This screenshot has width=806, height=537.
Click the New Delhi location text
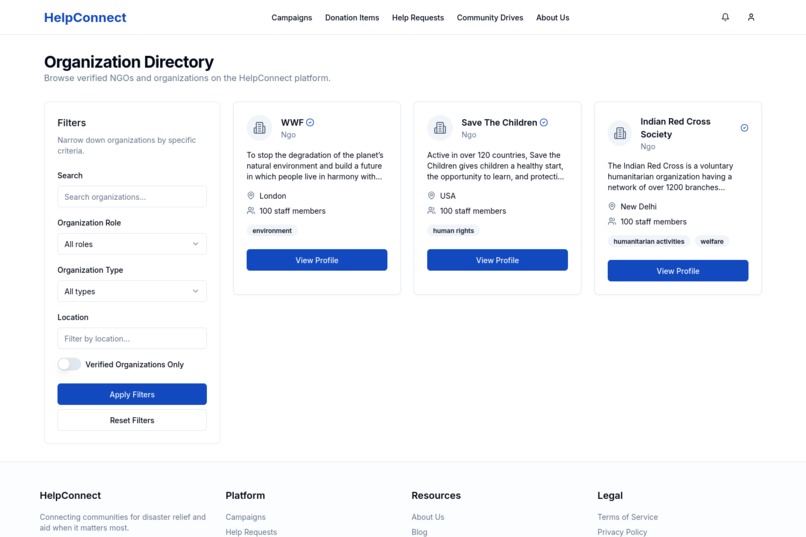click(x=638, y=207)
